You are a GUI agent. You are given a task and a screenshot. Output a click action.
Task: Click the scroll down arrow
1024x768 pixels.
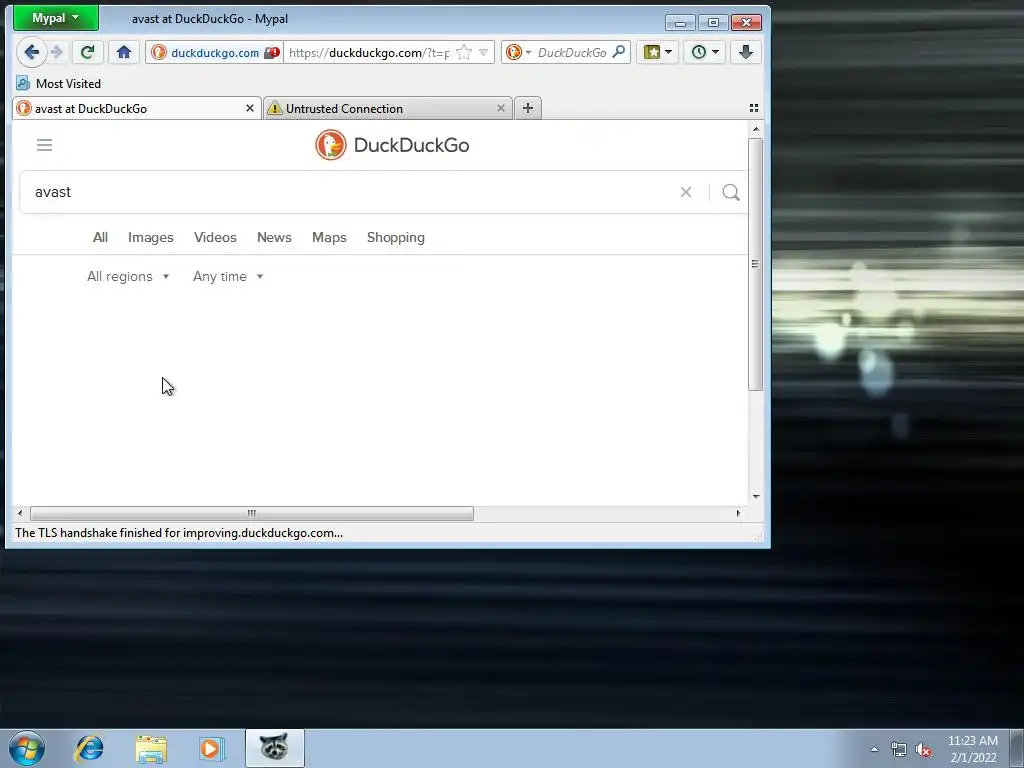tap(756, 497)
